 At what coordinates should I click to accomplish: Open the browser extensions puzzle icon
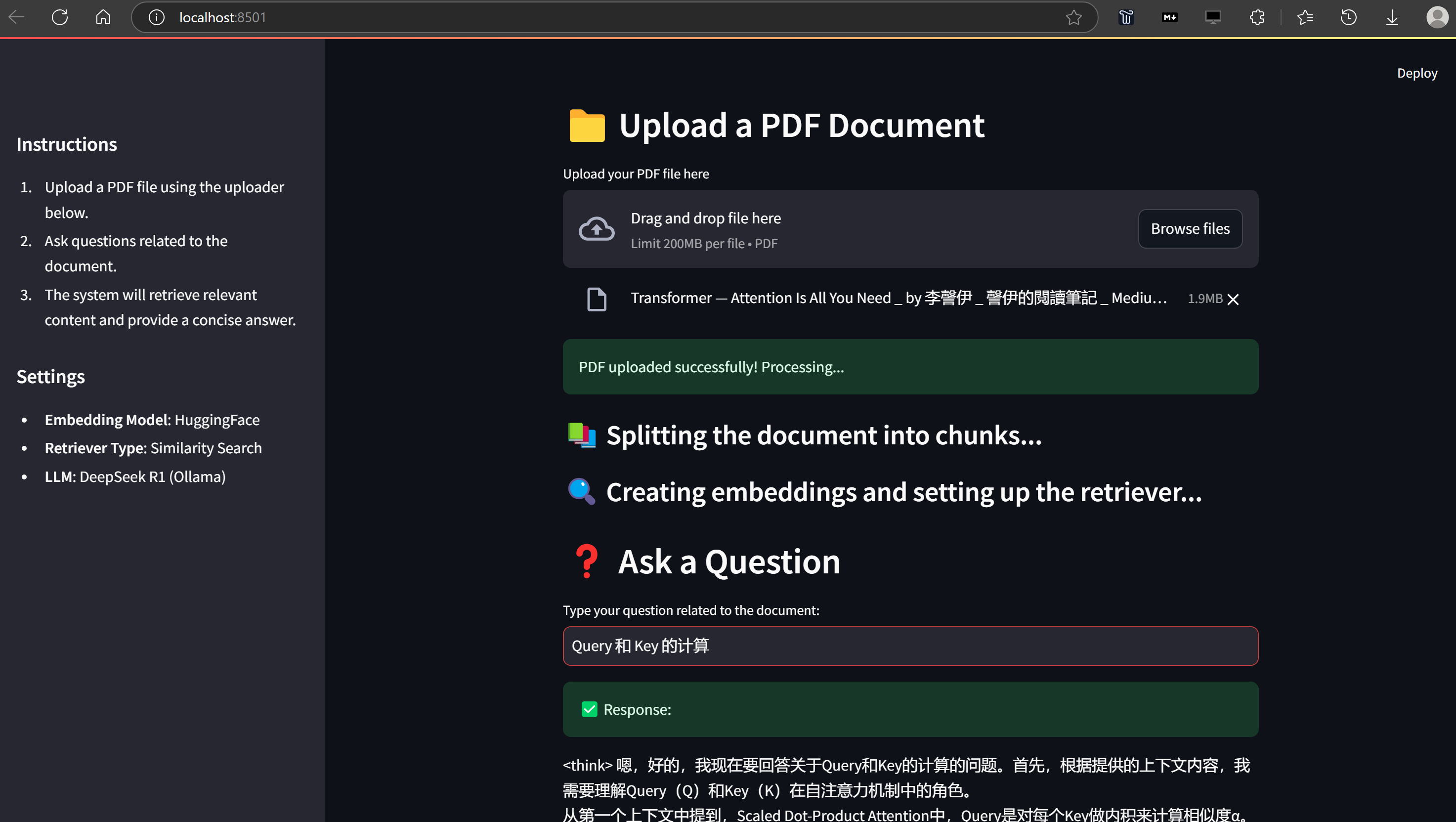(1256, 17)
